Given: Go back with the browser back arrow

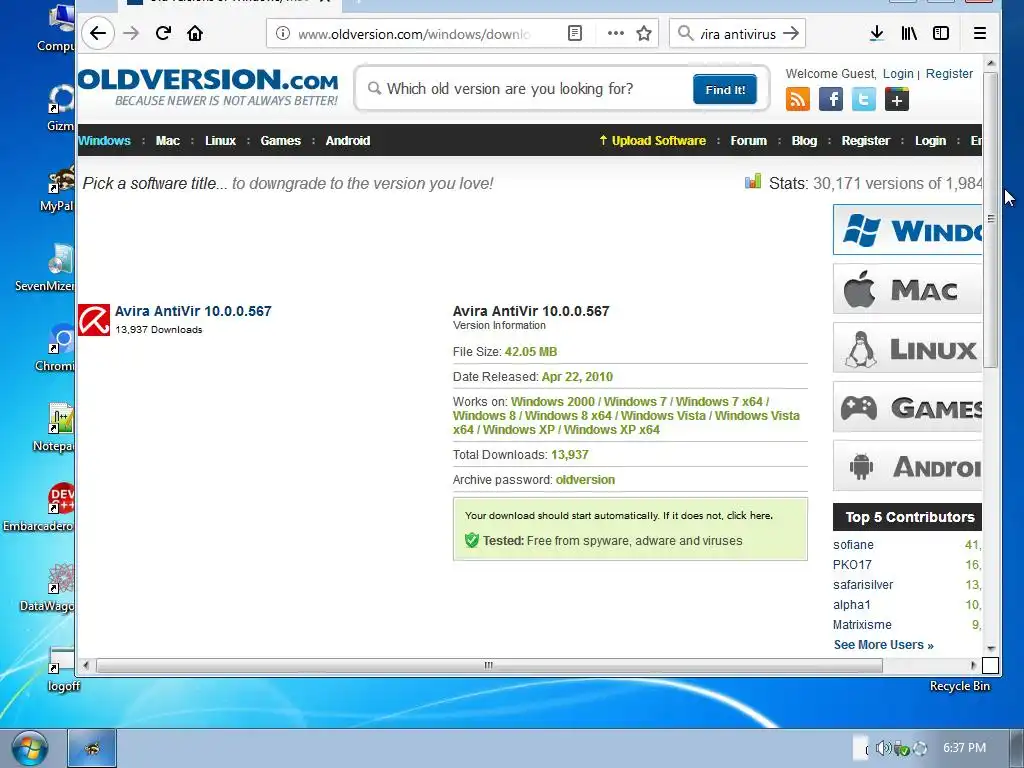Looking at the screenshot, I should tap(98, 33).
